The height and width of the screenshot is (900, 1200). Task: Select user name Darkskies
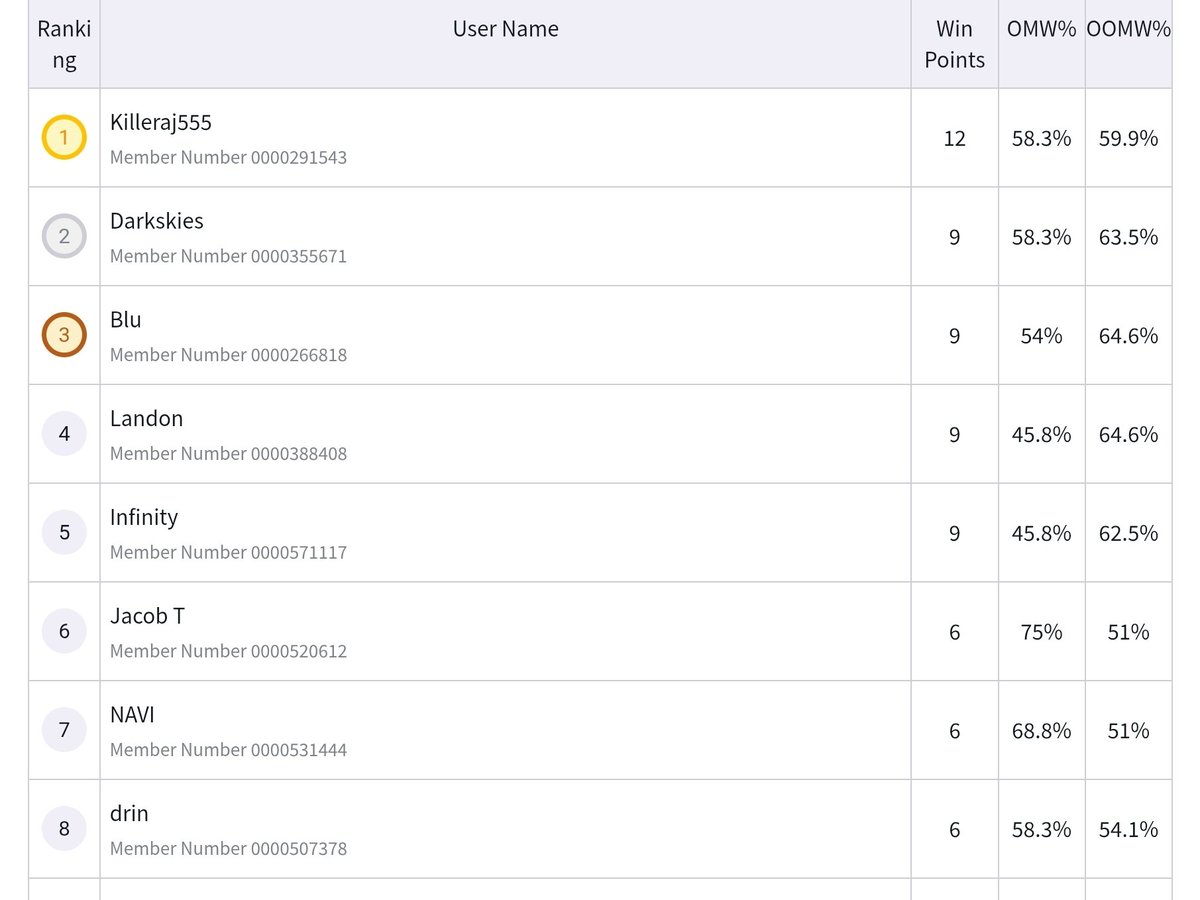157,221
